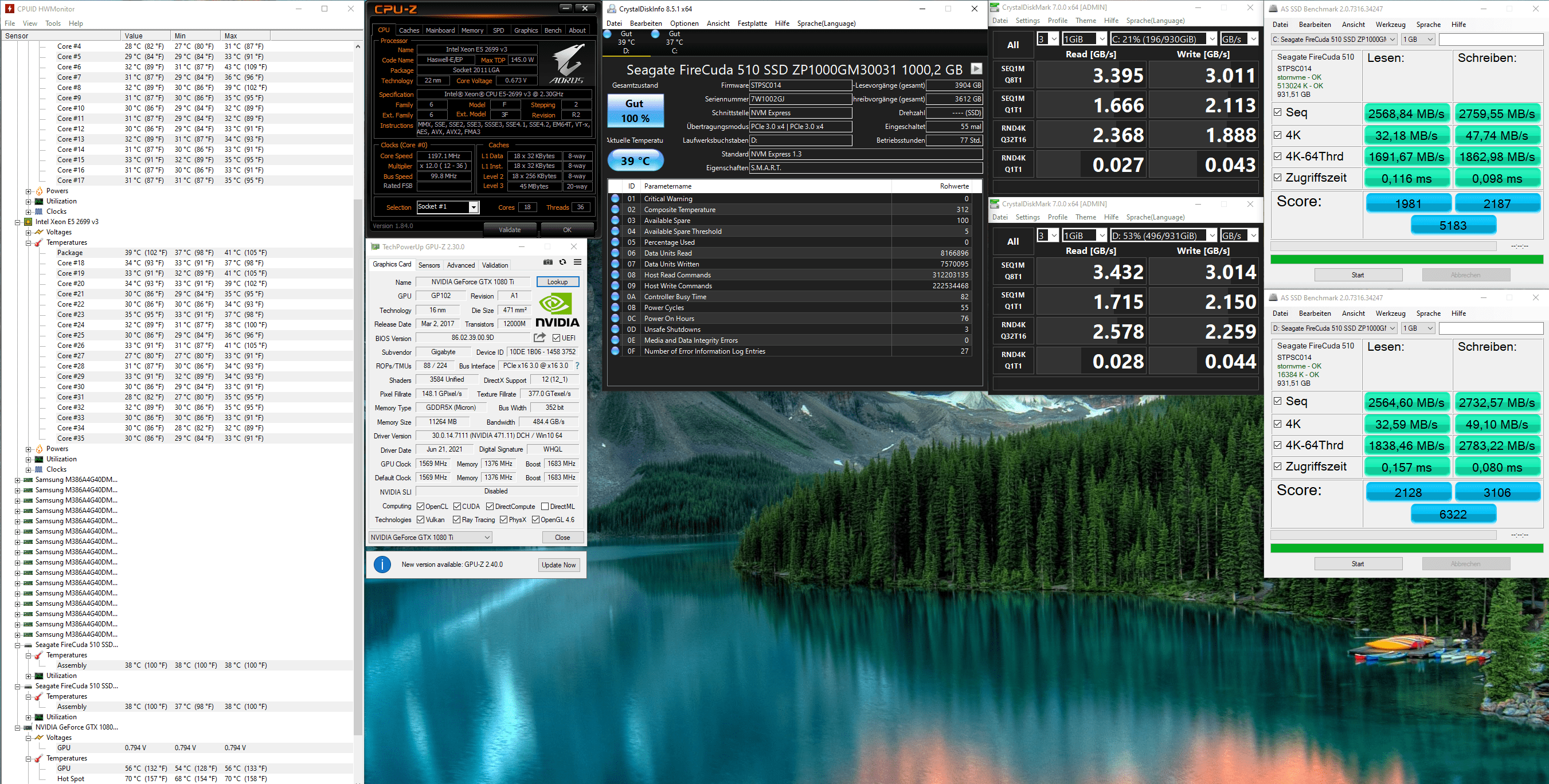Open the C: 21% drive dropdown in CrystalDiskMark
Viewport: 1549px width, 784px height.
[1163, 38]
